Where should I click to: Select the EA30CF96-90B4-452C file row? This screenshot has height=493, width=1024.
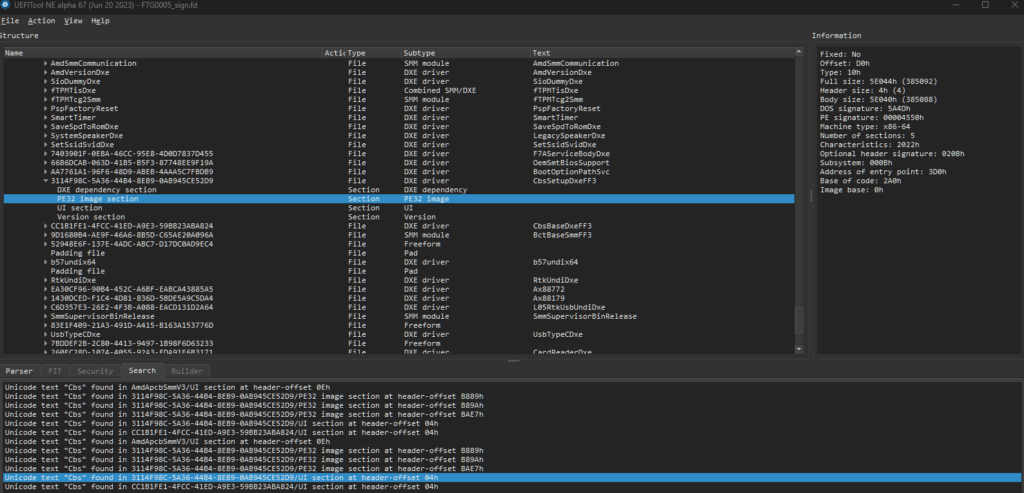[399, 289]
